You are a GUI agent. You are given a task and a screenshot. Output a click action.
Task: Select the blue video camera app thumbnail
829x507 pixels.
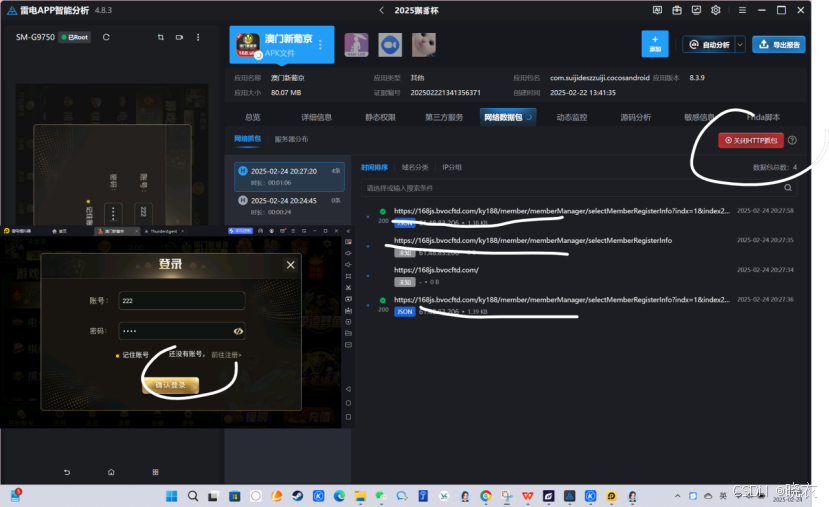[390, 45]
